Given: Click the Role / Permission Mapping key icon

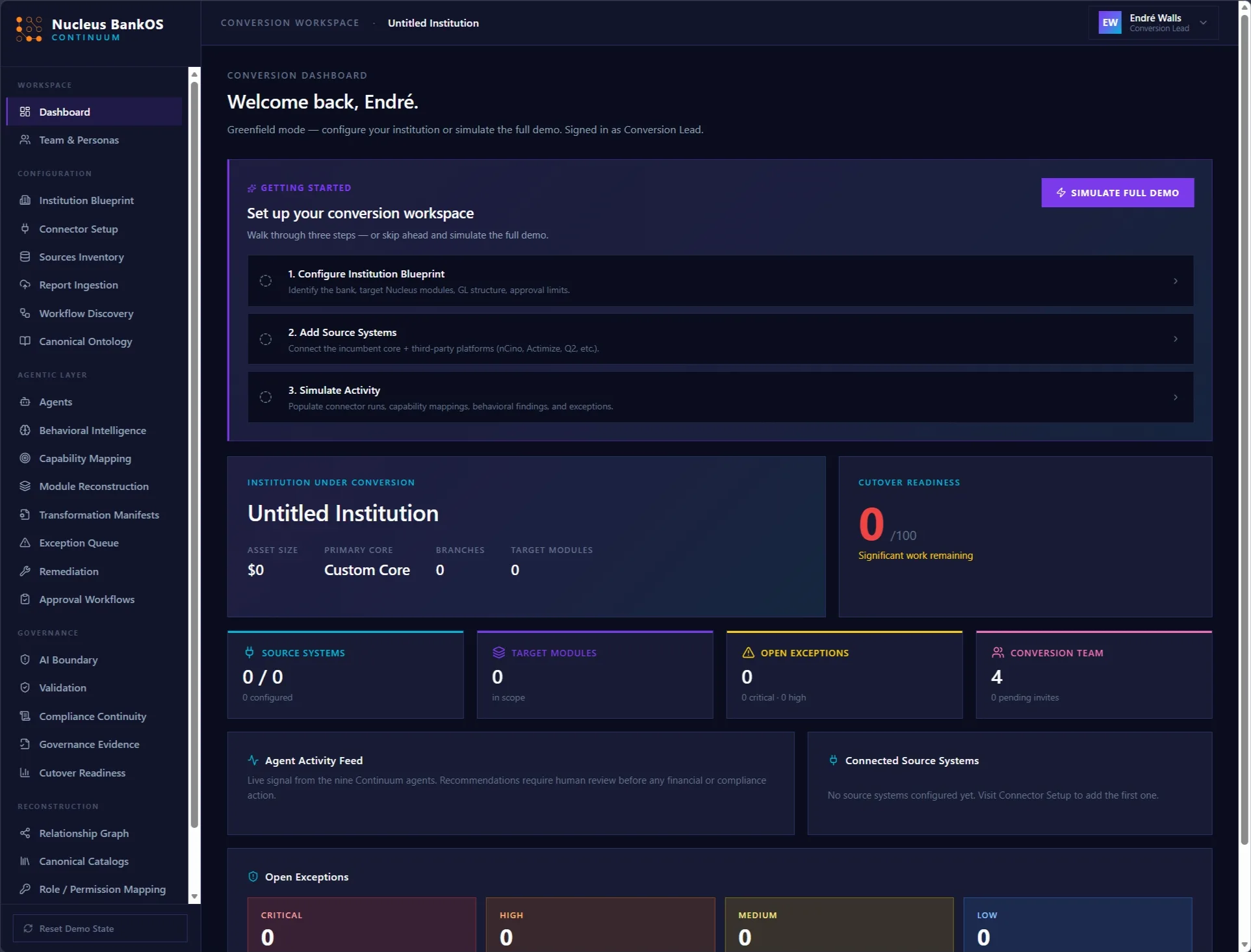Looking at the screenshot, I should point(25,889).
